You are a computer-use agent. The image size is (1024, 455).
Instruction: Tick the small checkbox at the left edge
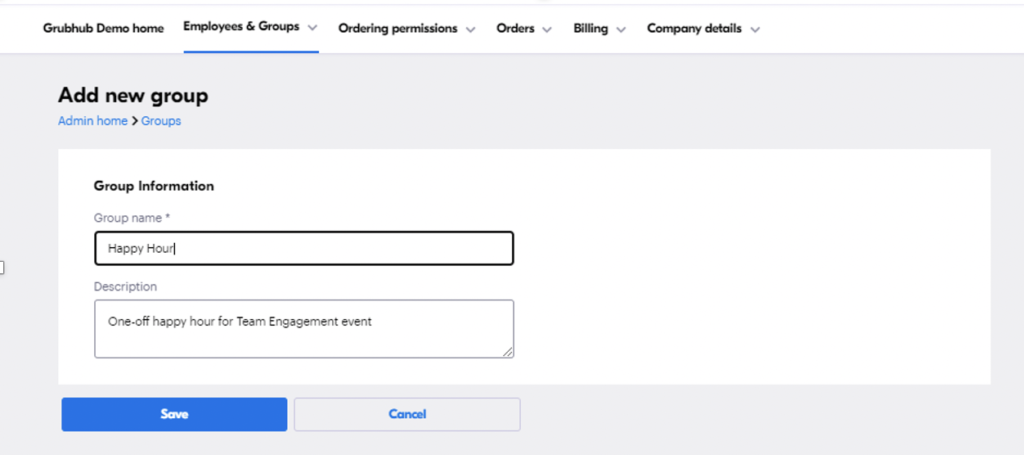point(1,267)
